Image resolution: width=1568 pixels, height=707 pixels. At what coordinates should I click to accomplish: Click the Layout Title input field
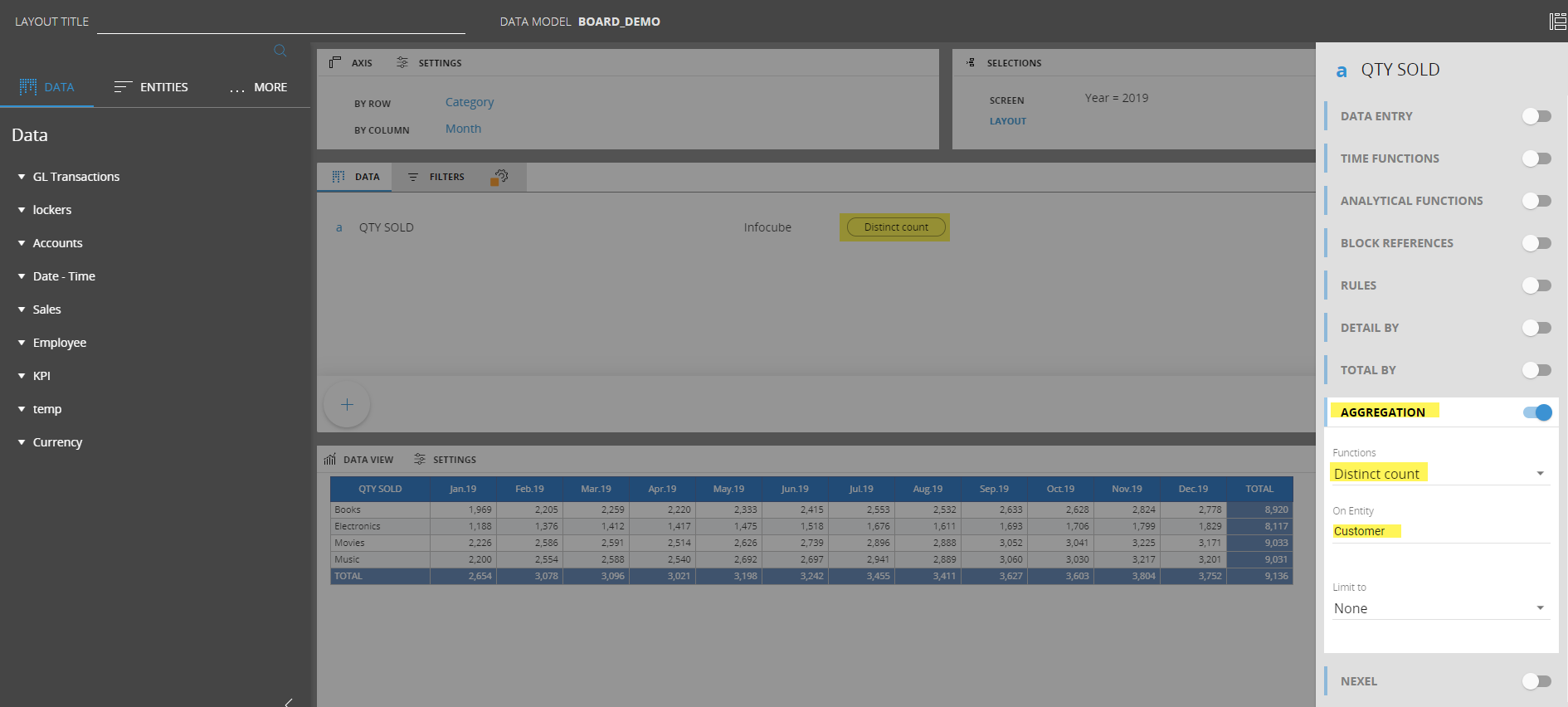280,22
